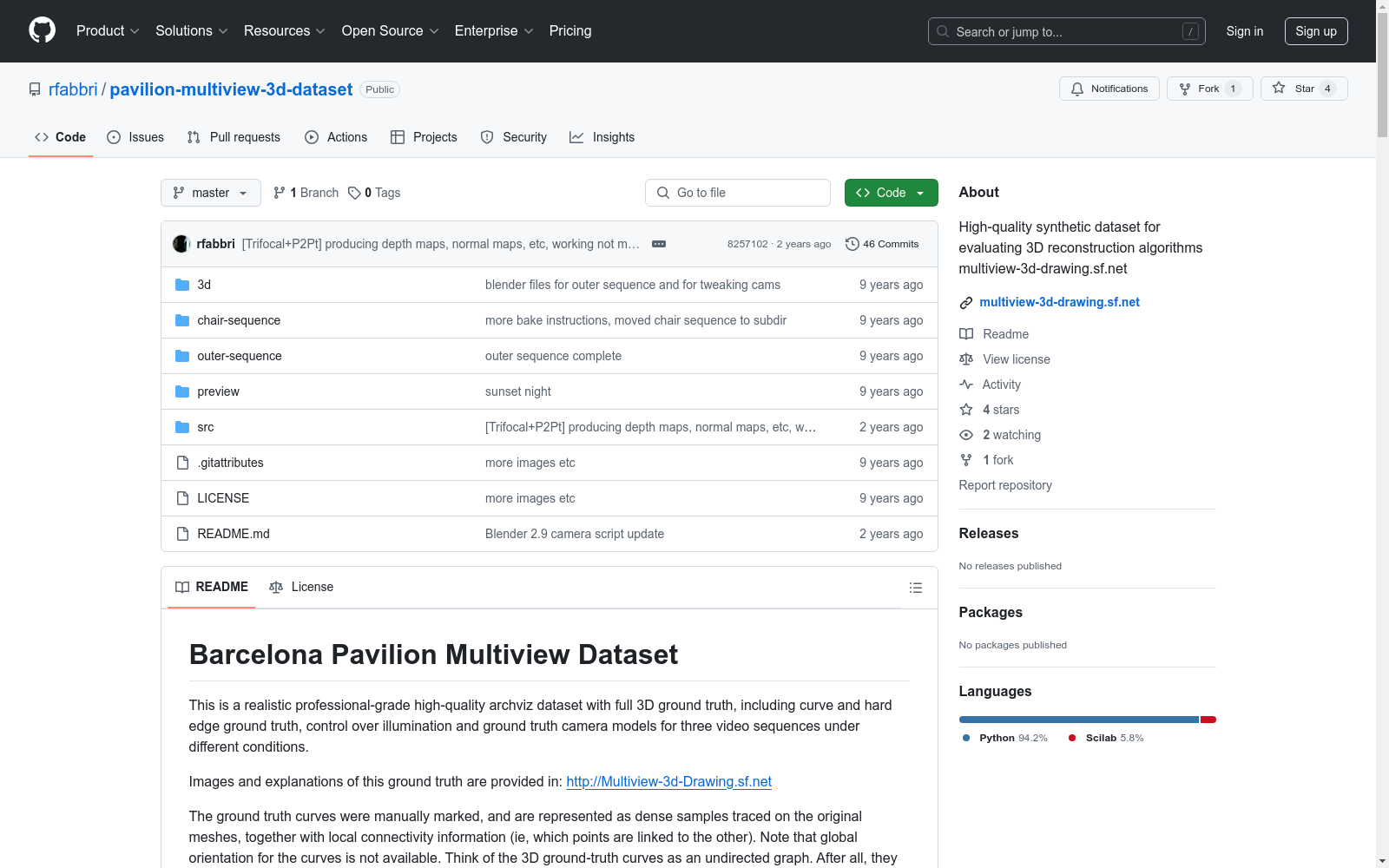This screenshot has height=868, width=1389.
Task: Click the Go to file input
Action: 738,193
